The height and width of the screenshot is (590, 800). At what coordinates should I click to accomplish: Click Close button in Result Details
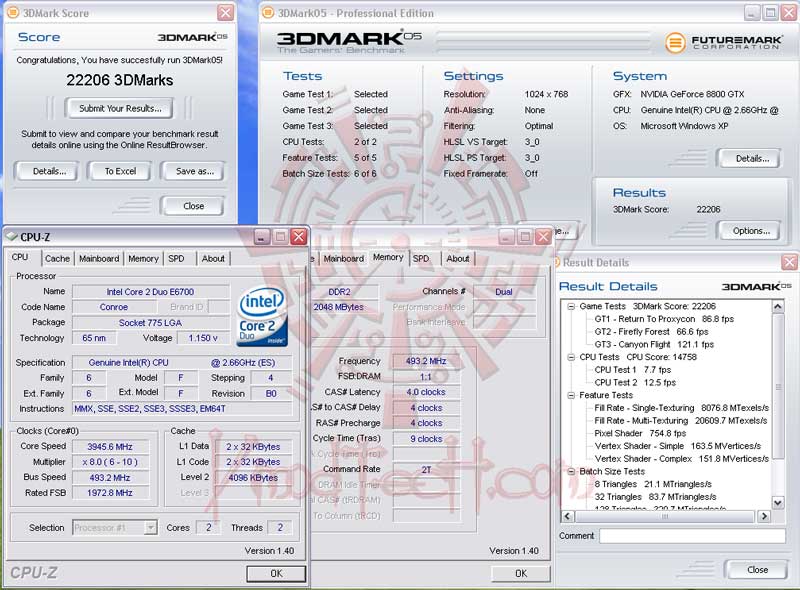[757, 570]
